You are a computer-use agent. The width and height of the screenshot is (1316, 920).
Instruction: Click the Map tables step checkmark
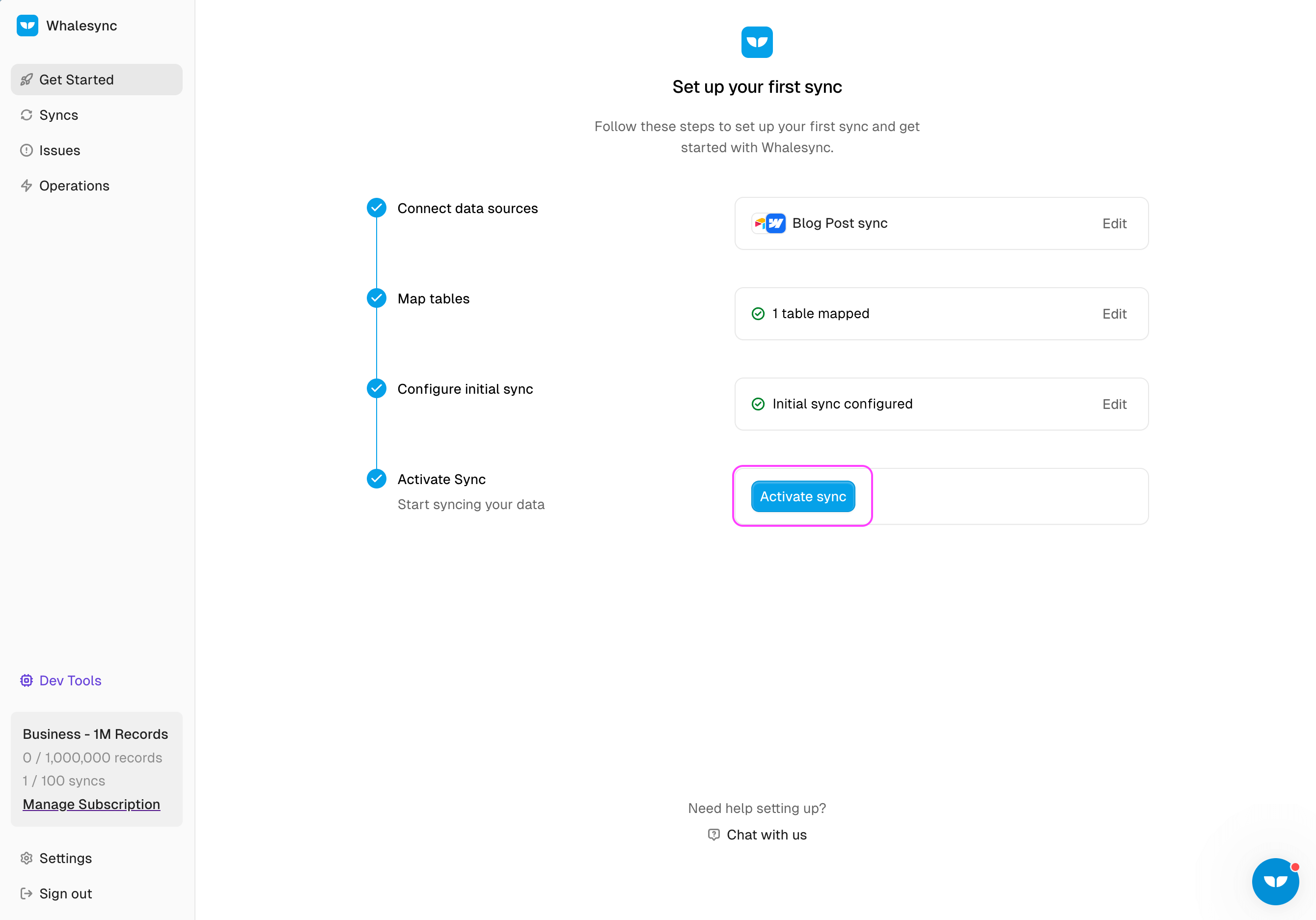point(377,298)
